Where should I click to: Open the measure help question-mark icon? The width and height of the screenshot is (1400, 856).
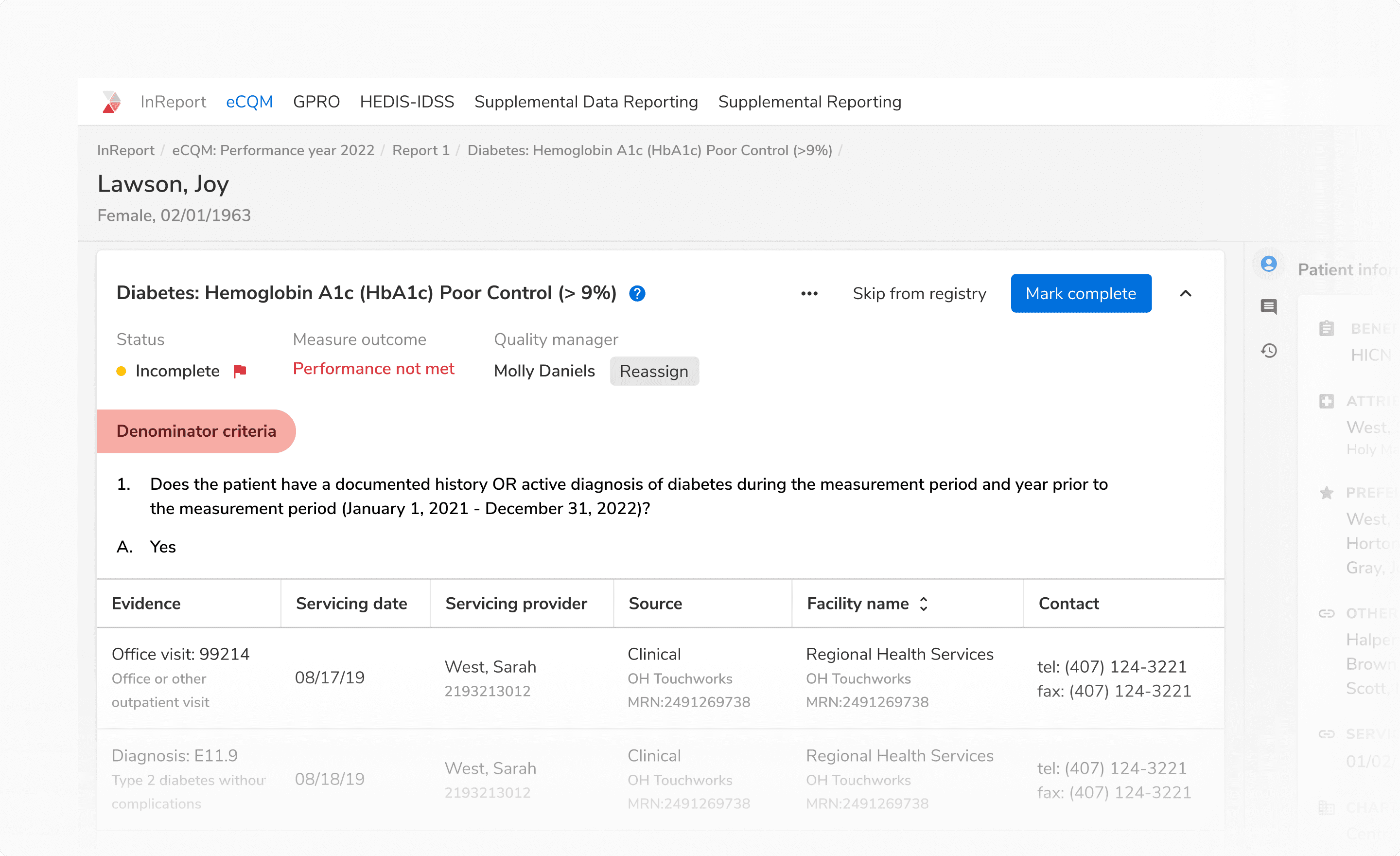point(637,293)
